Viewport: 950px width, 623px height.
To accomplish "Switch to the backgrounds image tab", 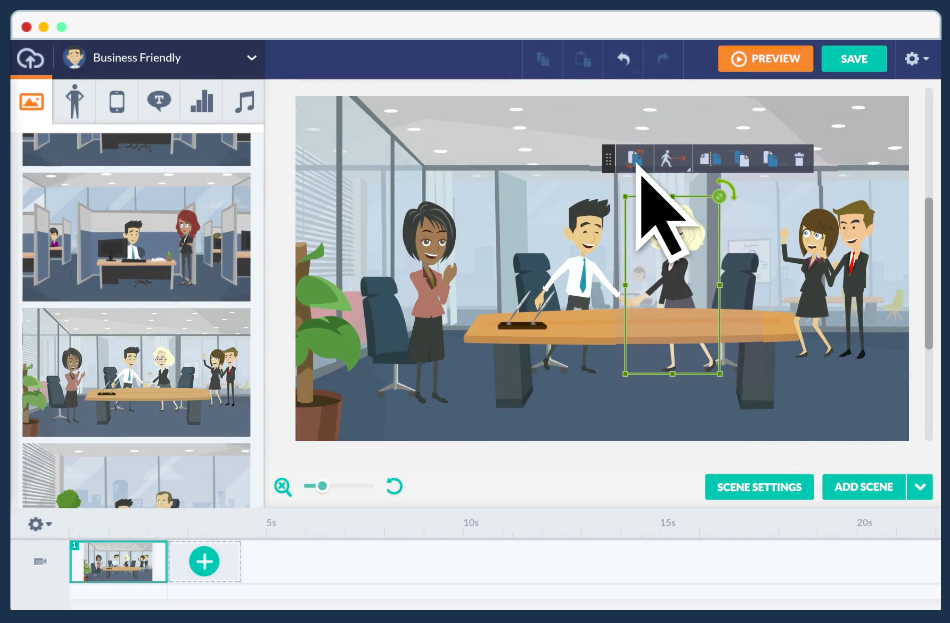I will (x=32, y=101).
